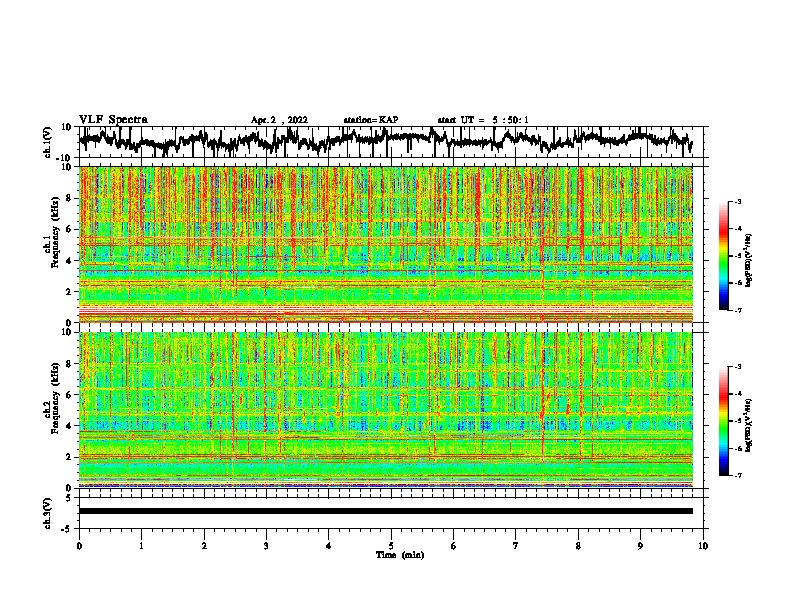
Task: Click the "-7" tick on ch.2 colorbar
Action: pyautogui.click(x=738, y=475)
